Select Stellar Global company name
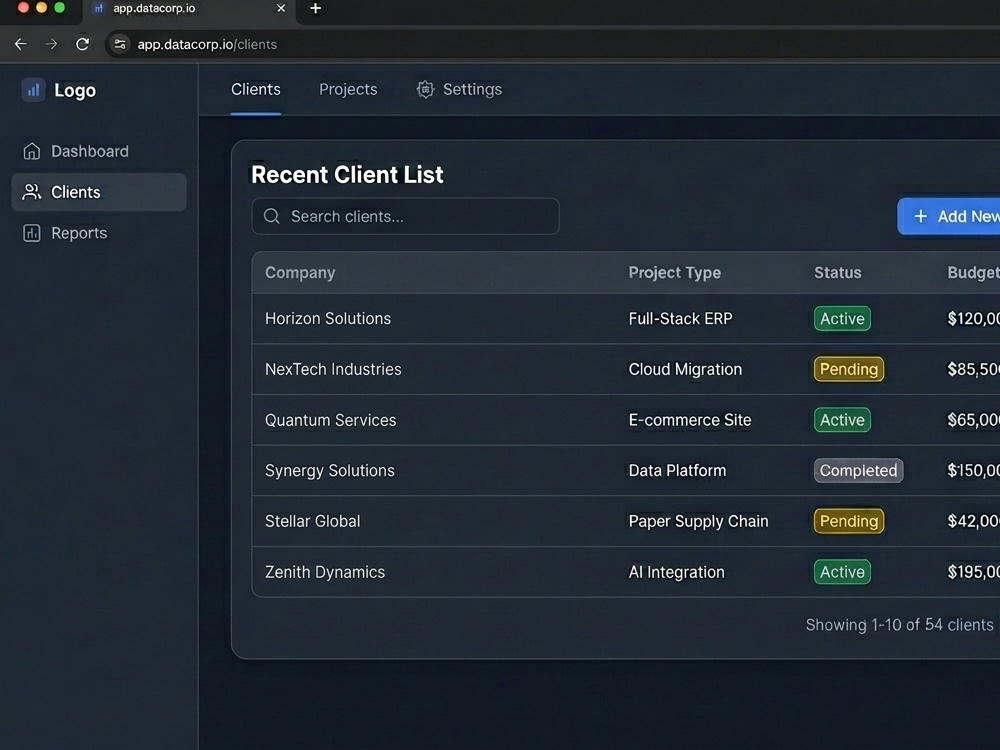Screen dimensions: 1000x750 312,521
